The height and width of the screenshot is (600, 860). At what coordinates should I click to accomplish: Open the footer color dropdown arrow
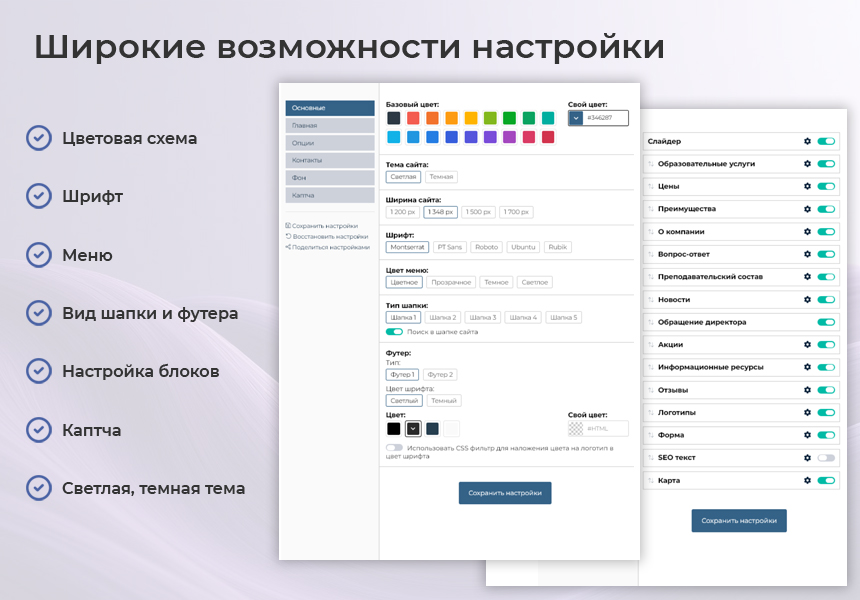(x=412, y=427)
